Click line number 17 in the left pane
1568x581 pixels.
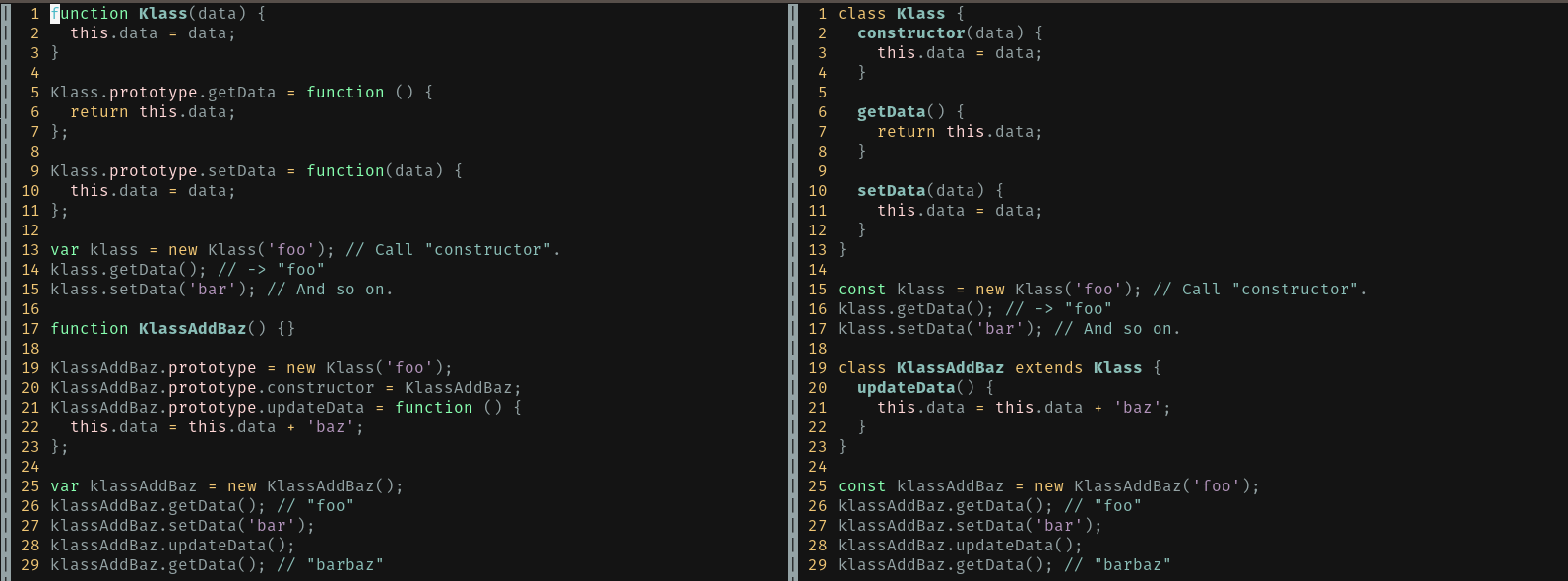[x=31, y=329]
